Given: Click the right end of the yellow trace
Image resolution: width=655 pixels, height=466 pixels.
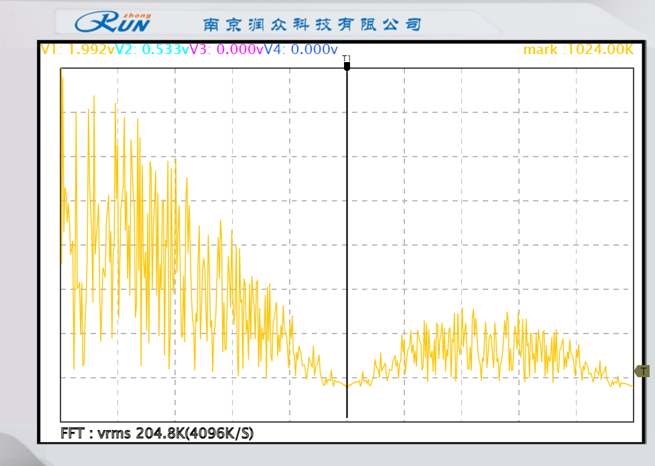Looking at the screenshot, I should [x=631, y=386].
